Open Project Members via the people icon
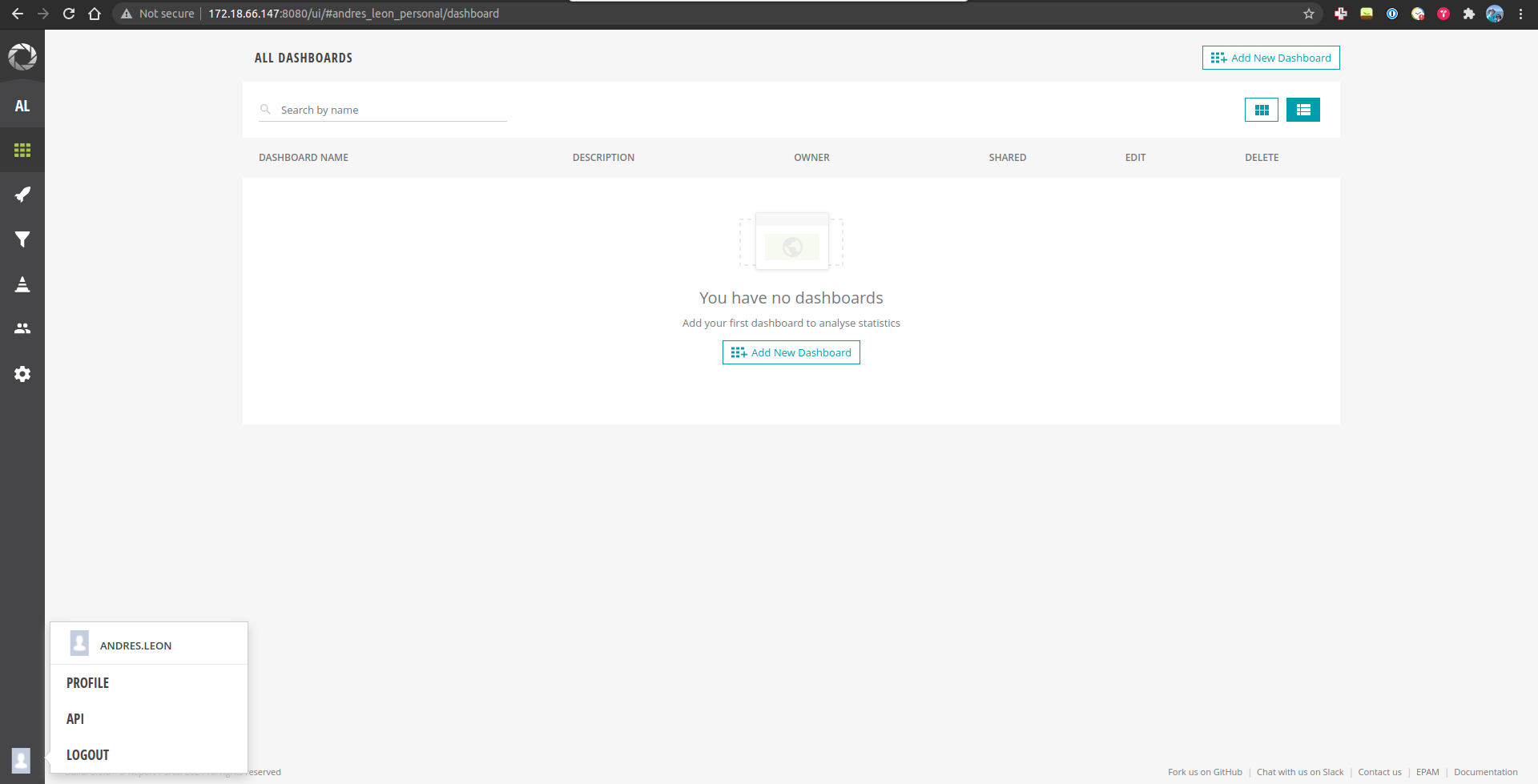 [22, 328]
